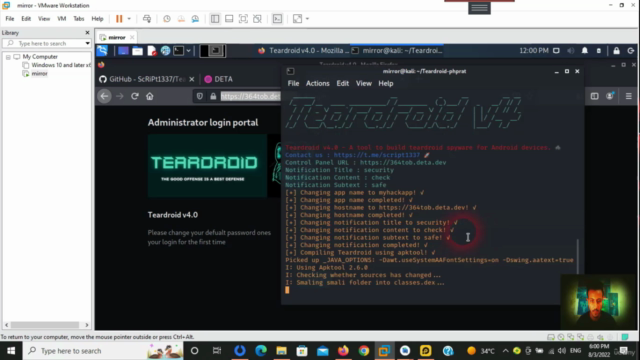Screen dimensions: 640x360
Task: Open VMware Edit menu
Action: point(26,19)
